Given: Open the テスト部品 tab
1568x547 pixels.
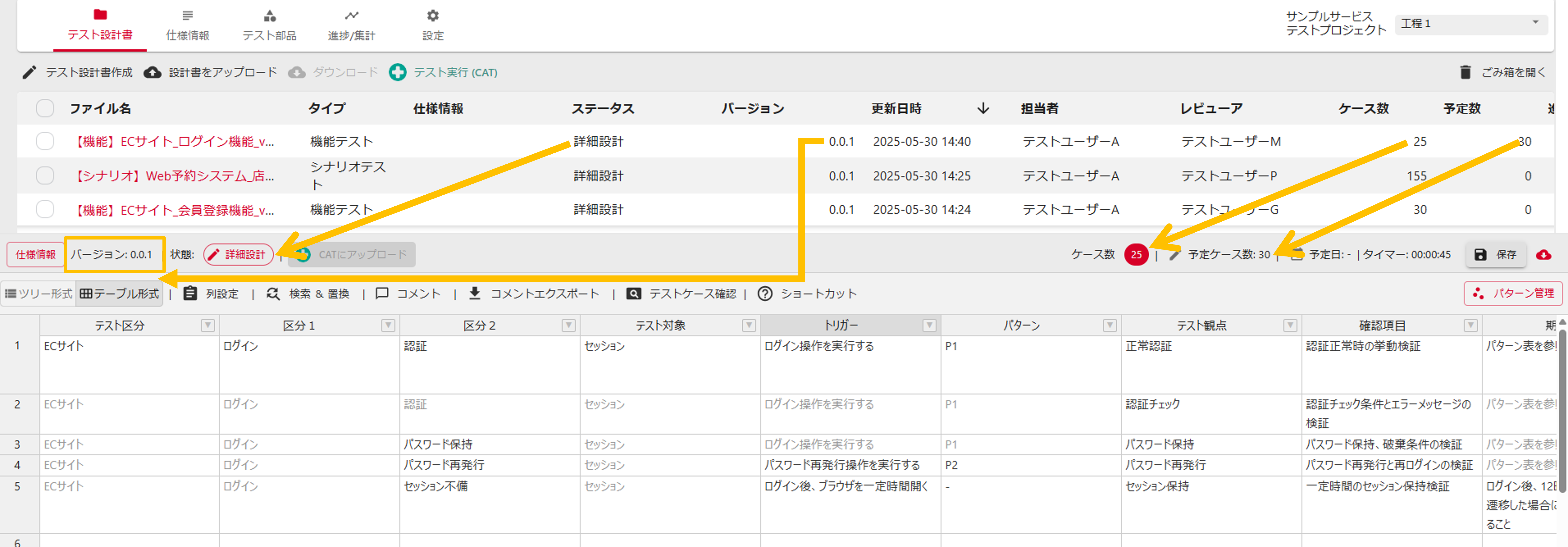Looking at the screenshot, I should 270,25.
